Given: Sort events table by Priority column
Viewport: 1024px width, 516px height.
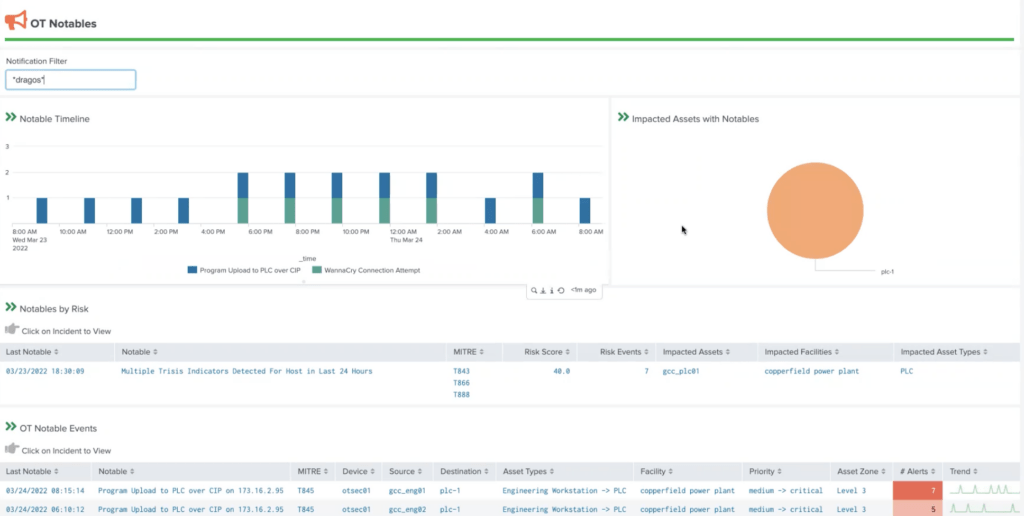Looking at the screenshot, I should (765, 472).
